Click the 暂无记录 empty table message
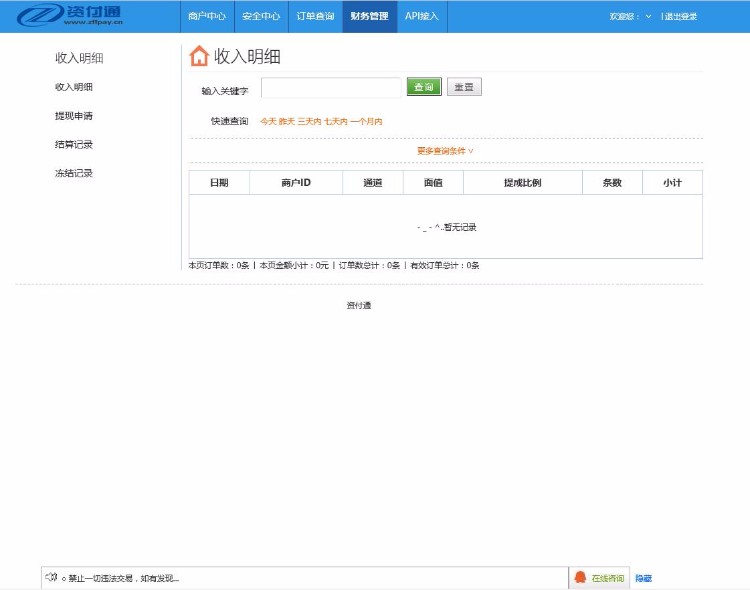750x590 pixels. pyautogui.click(x=447, y=227)
